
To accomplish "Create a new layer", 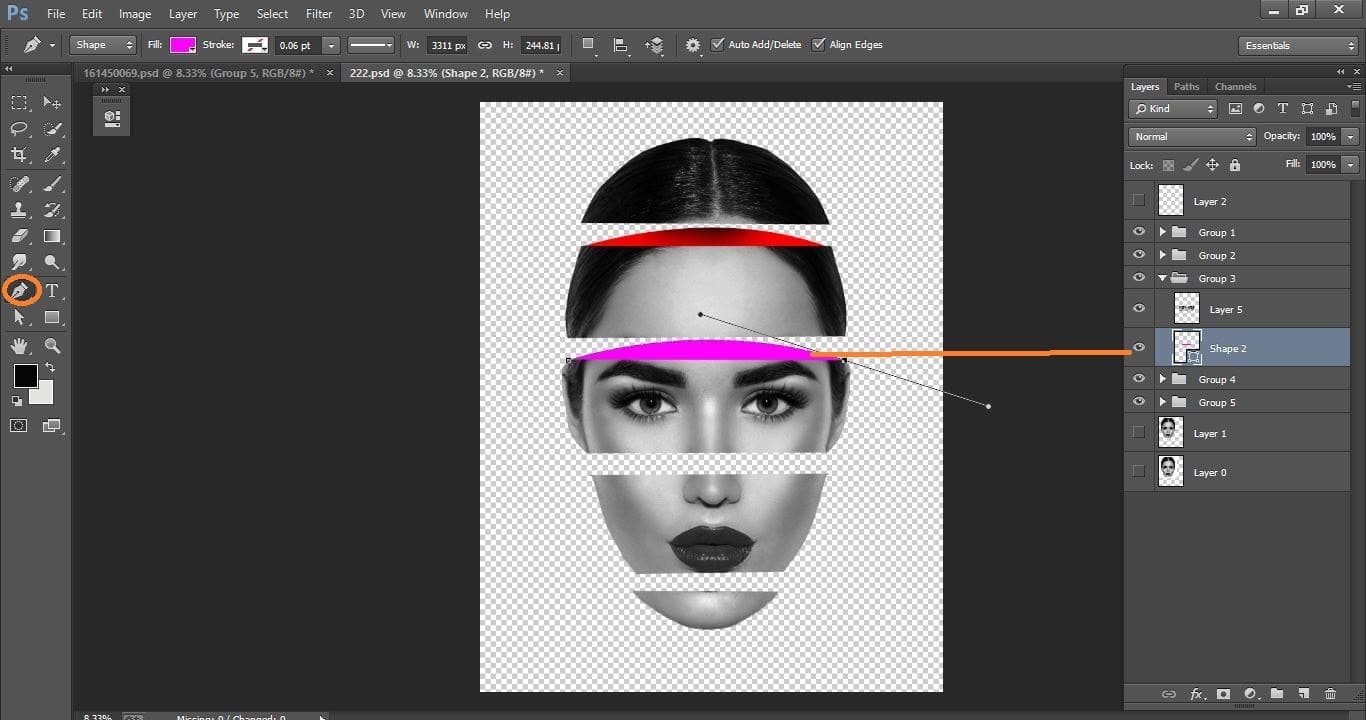I will click(x=1304, y=693).
